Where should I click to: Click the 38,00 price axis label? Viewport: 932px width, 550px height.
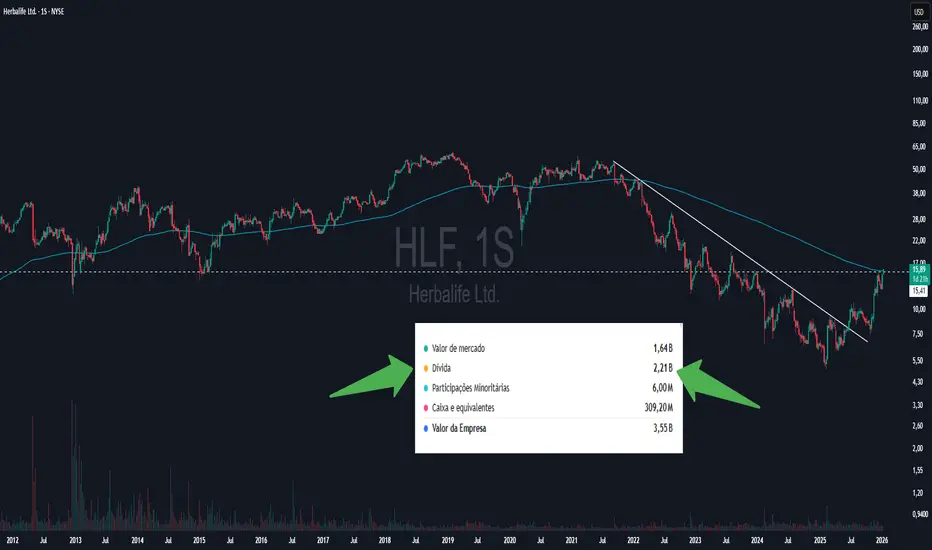tap(920, 193)
